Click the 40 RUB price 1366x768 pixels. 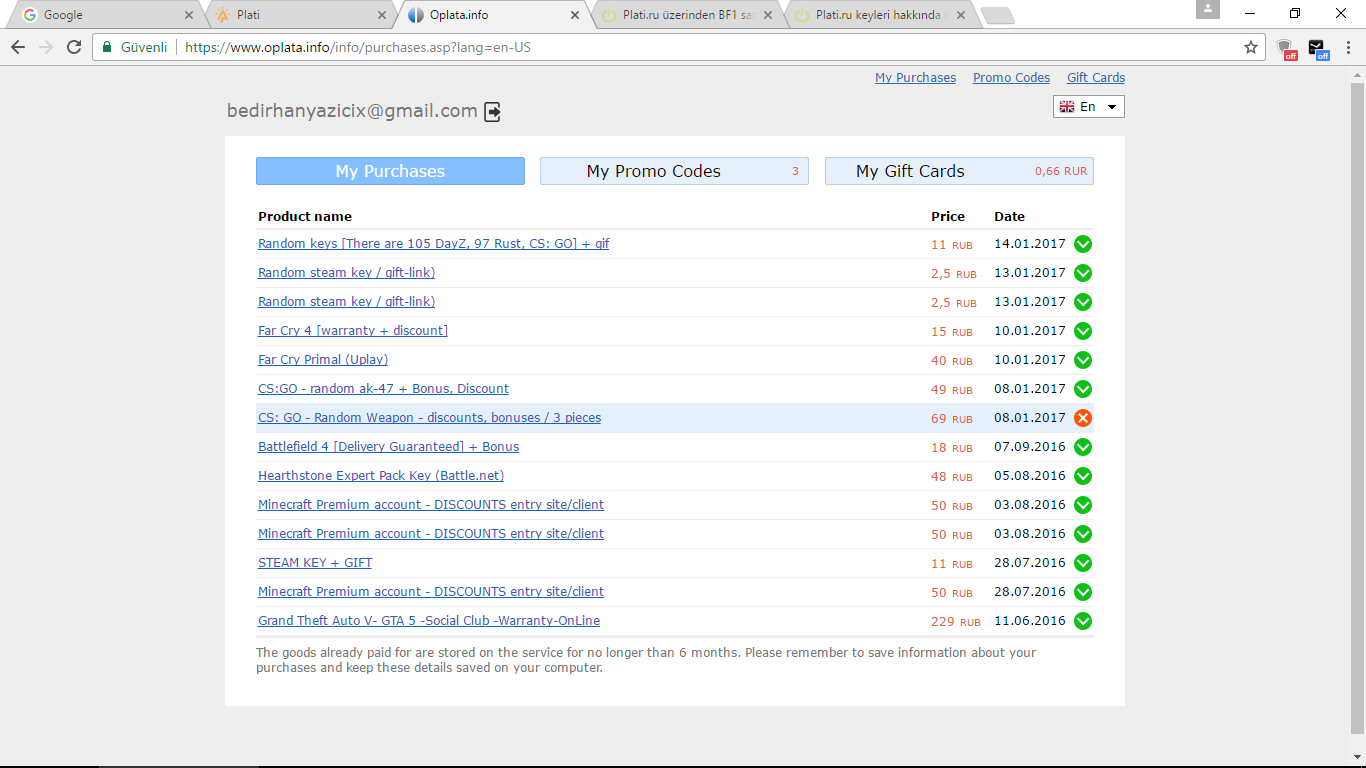pos(951,360)
